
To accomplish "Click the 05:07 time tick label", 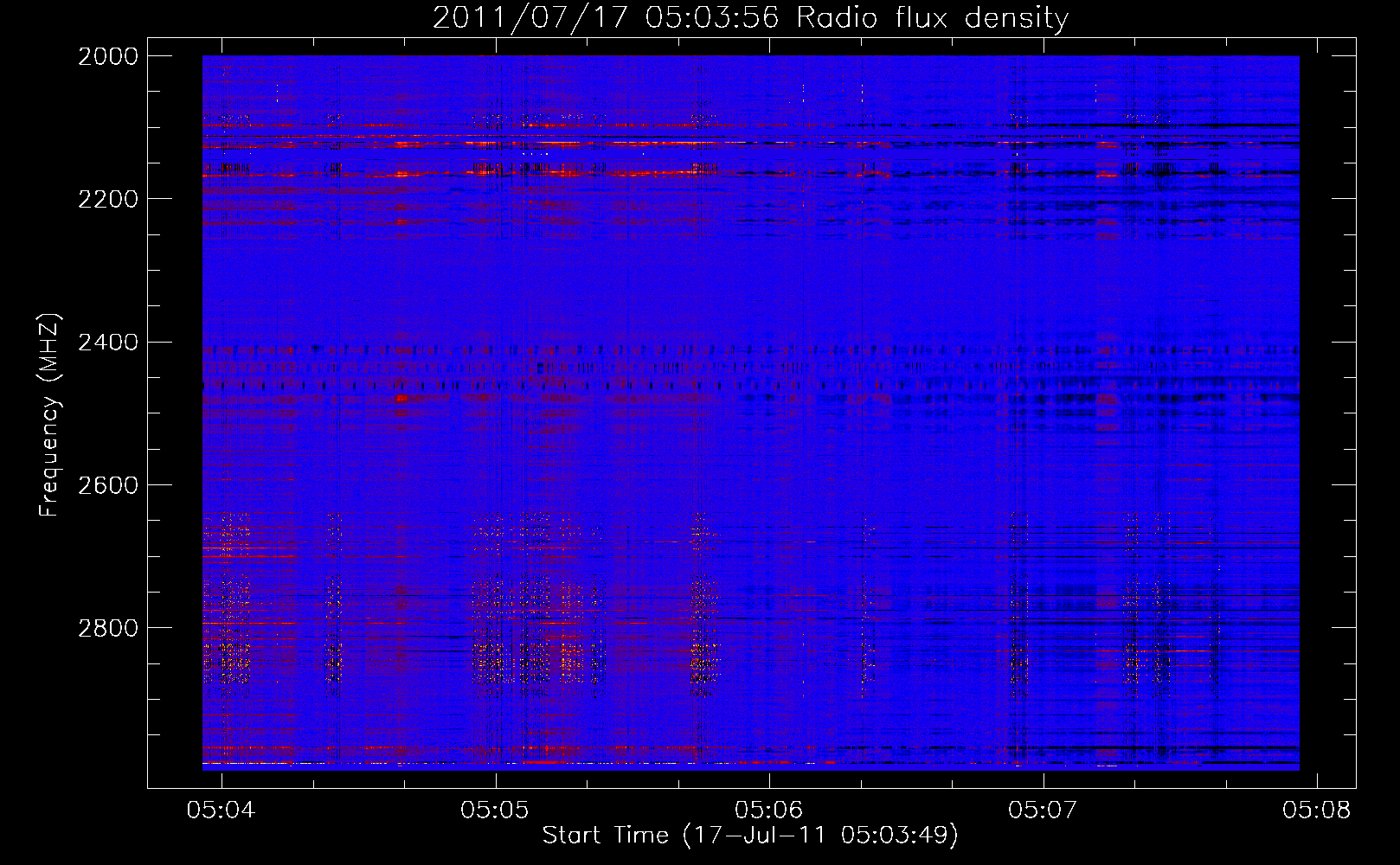I will point(1043,811).
